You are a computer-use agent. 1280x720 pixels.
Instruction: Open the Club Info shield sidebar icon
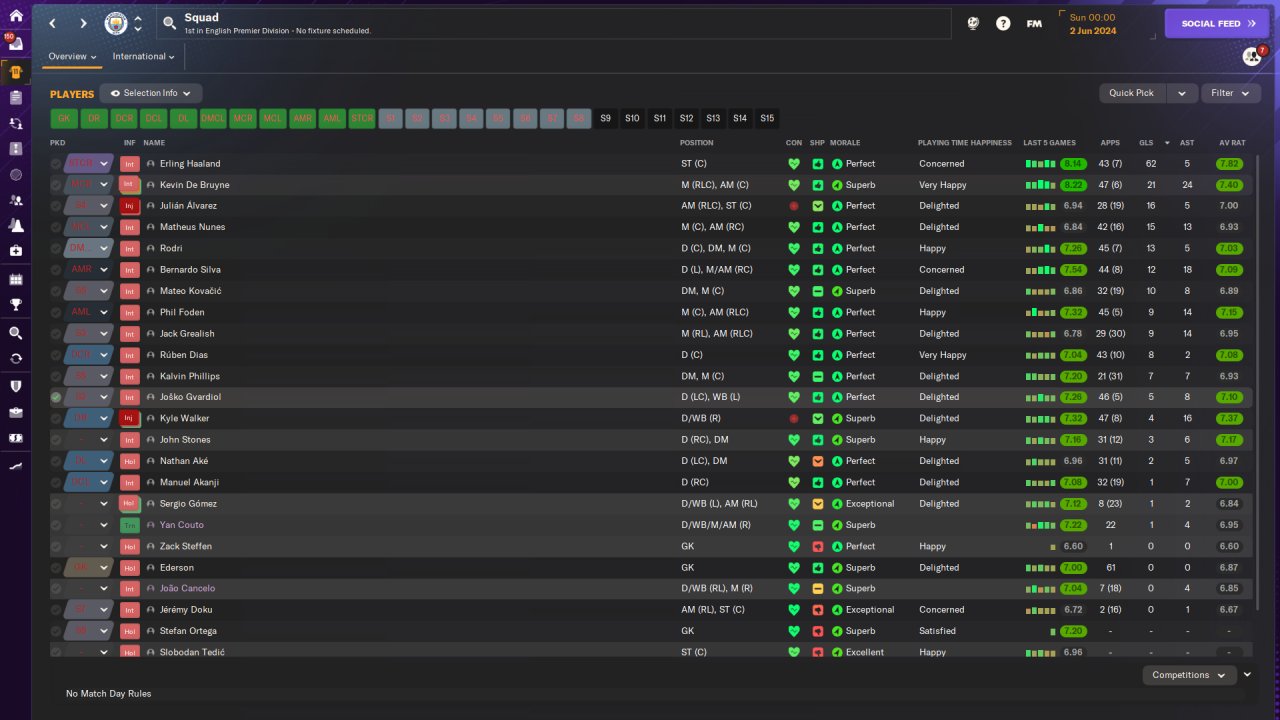(15, 386)
